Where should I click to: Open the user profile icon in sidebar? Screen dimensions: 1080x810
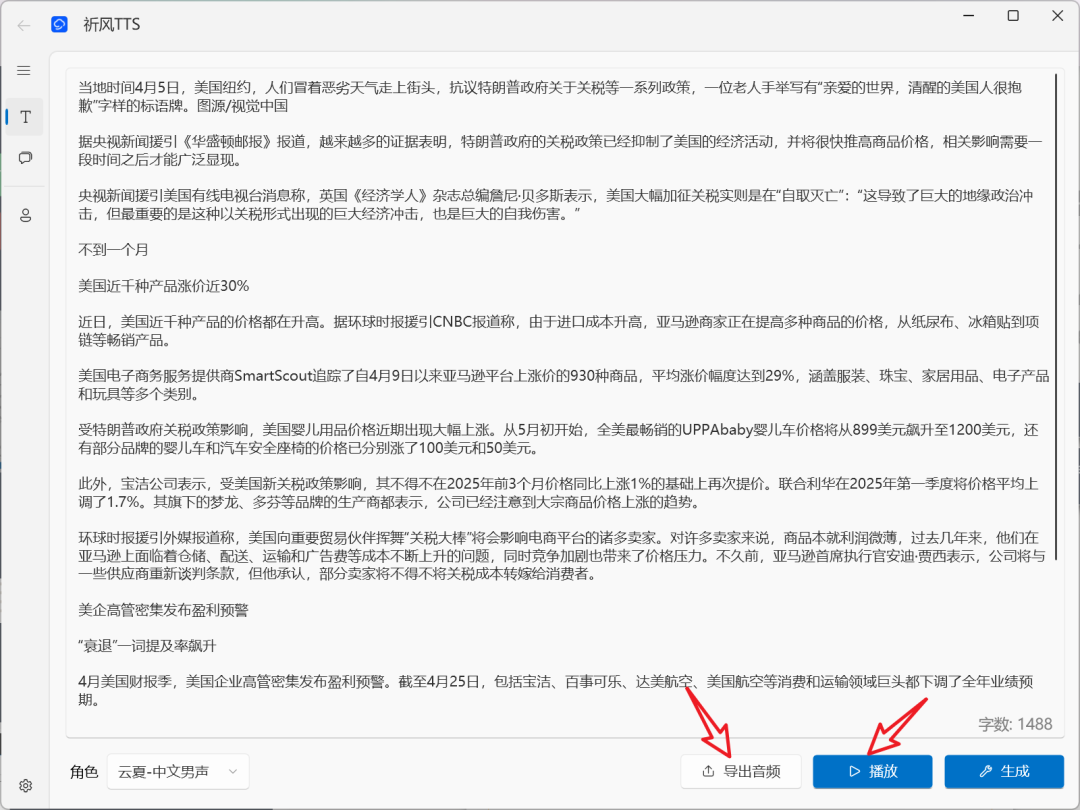pyautogui.click(x=24, y=214)
